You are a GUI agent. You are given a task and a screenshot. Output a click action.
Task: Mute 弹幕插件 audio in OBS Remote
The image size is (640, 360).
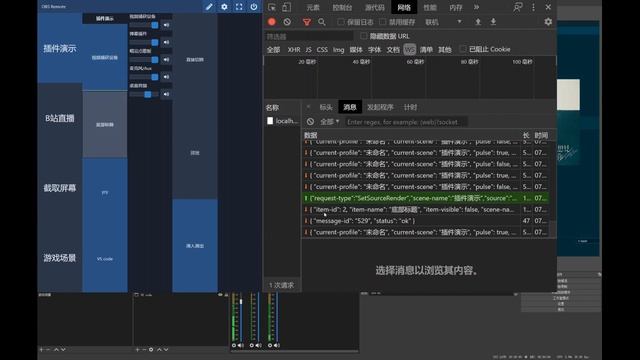[166, 42]
